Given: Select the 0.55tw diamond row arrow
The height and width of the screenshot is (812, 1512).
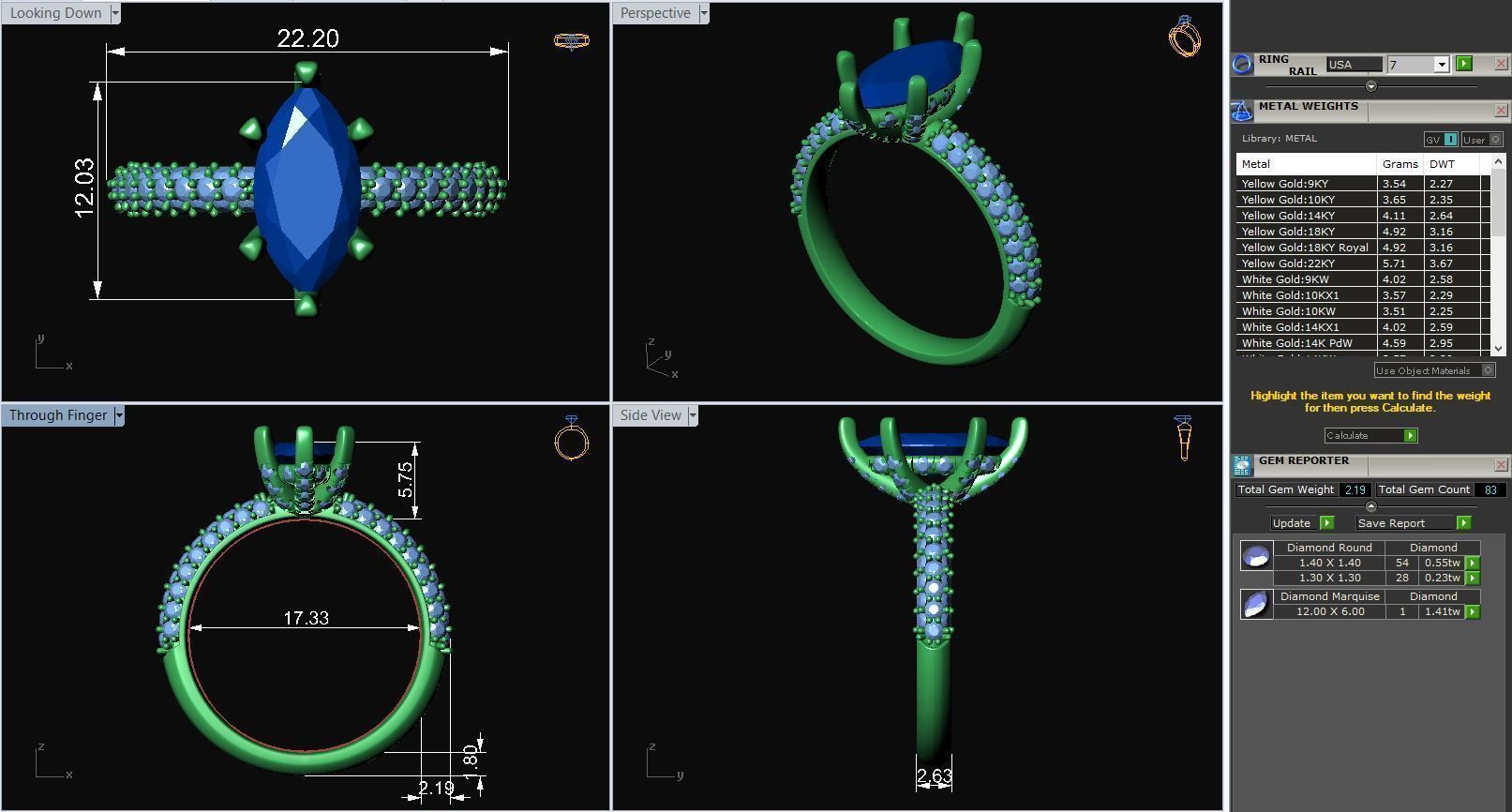Looking at the screenshot, I should tap(1473, 563).
